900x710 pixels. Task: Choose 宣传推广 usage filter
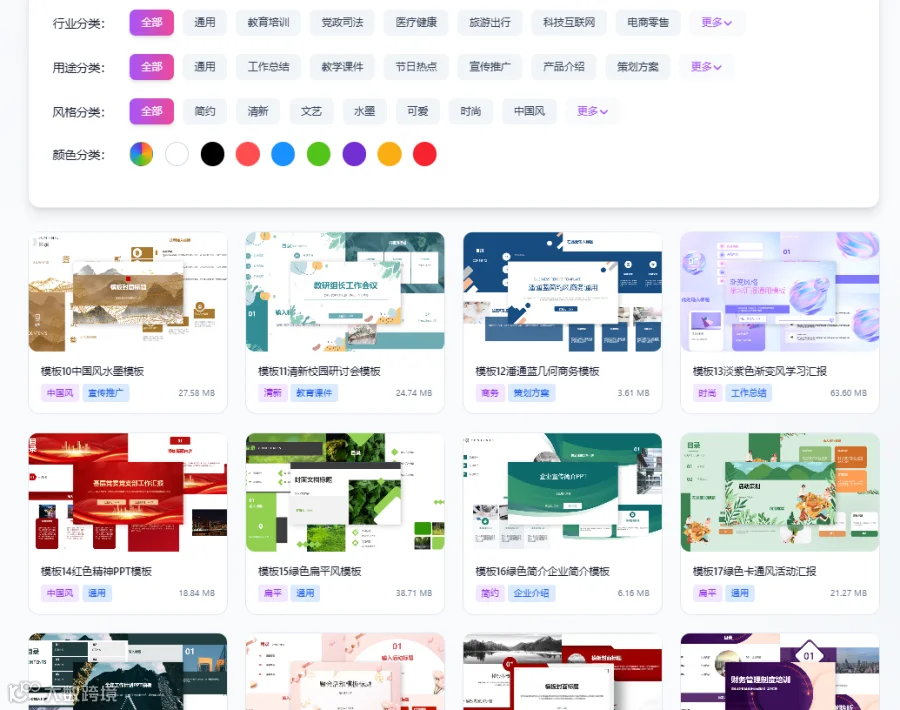pos(490,67)
